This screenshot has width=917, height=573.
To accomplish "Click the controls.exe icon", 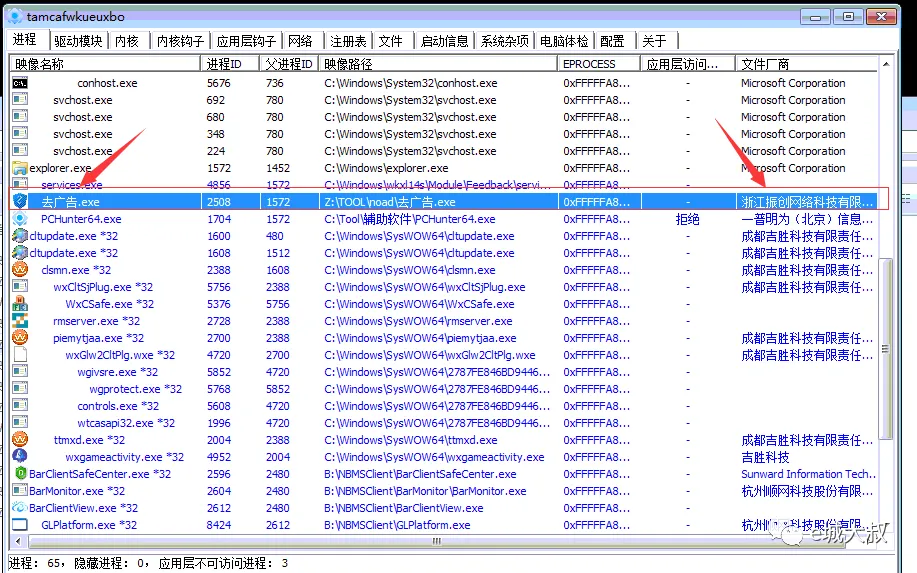I will point(20,405).
